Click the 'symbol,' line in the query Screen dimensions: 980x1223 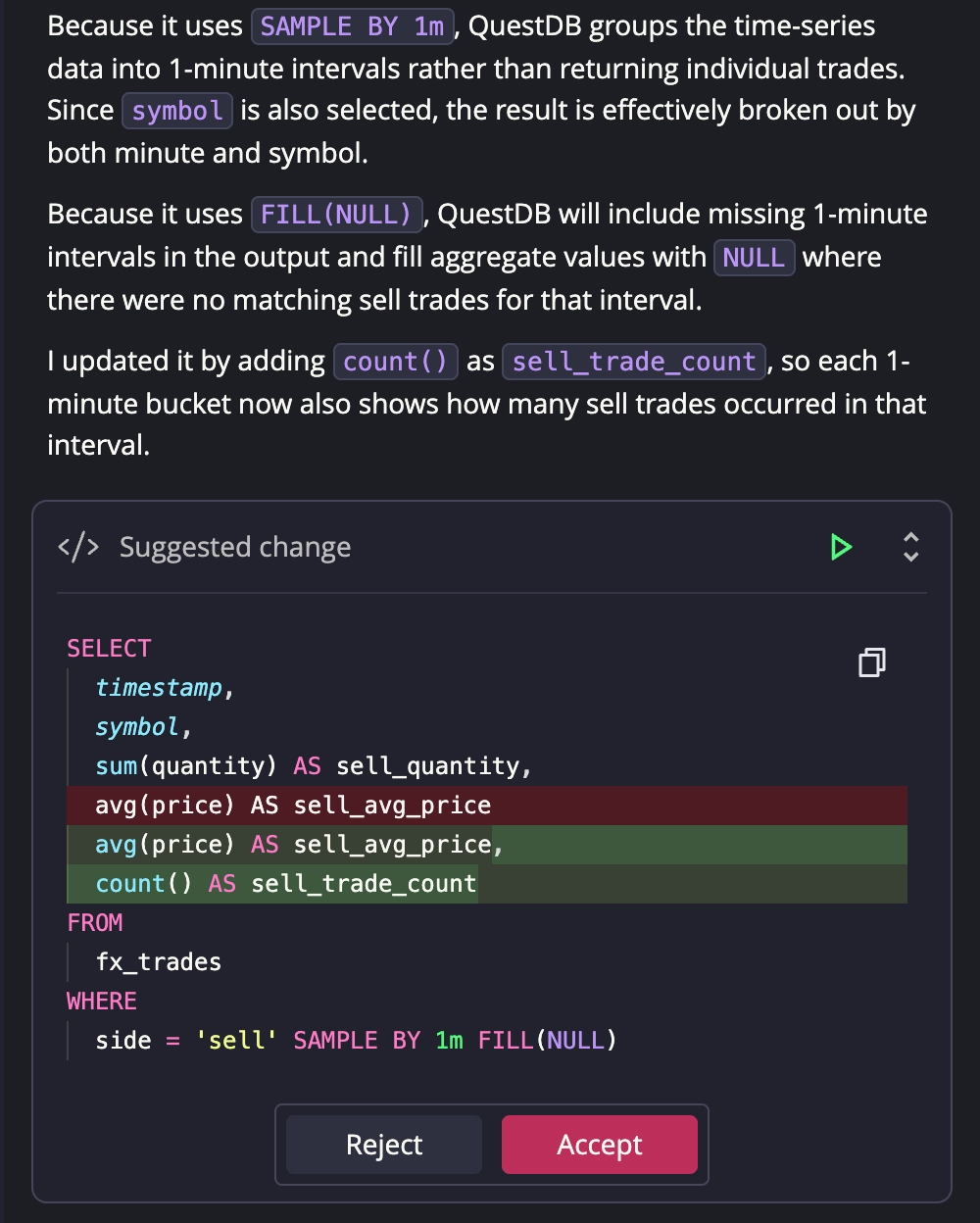pos(143,727)
